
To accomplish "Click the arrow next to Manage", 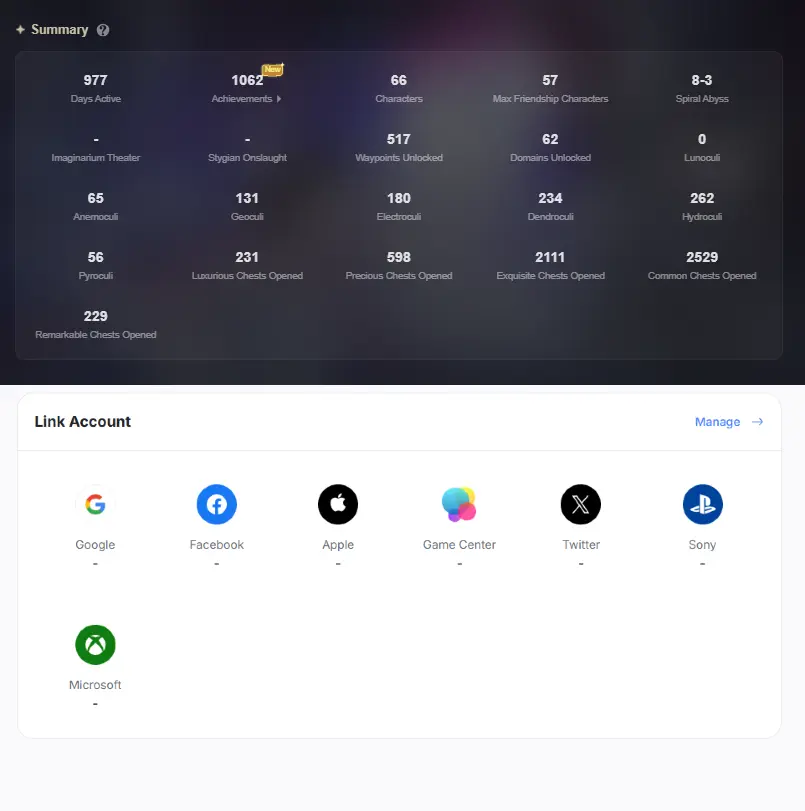I will point(757,422).
